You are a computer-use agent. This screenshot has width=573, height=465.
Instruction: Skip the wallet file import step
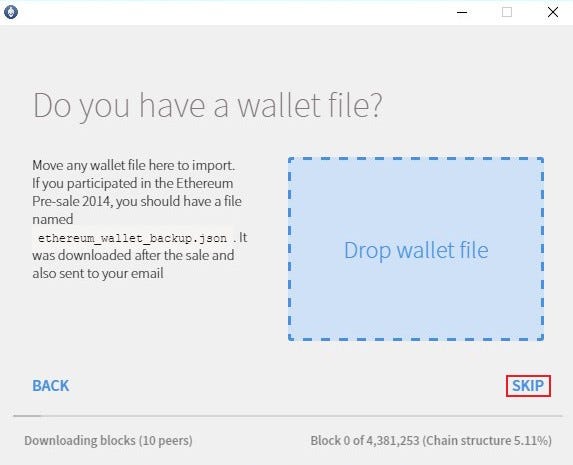pyautogui.click(x=528, y=386)
